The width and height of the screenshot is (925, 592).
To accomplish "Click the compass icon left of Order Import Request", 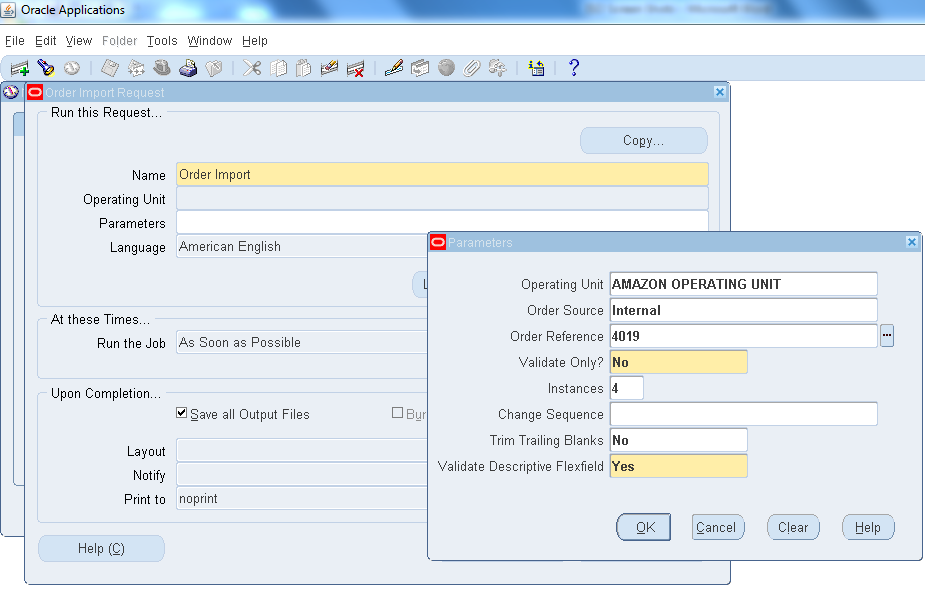I will [x=11, y=92].
